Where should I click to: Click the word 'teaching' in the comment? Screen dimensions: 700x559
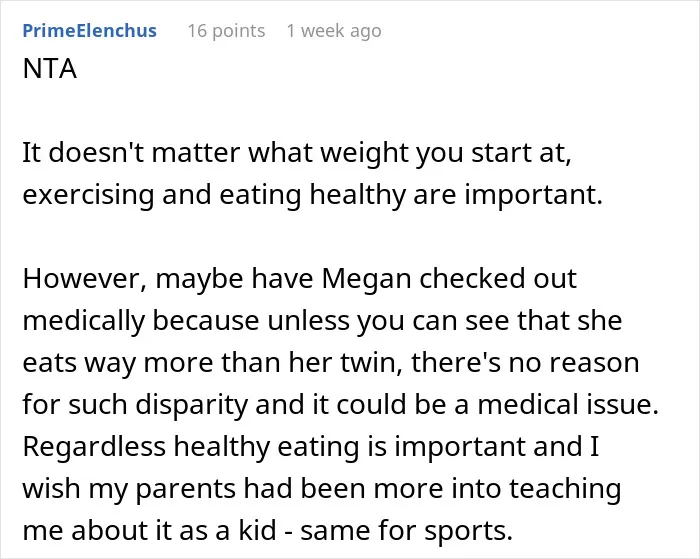[565, 489]
